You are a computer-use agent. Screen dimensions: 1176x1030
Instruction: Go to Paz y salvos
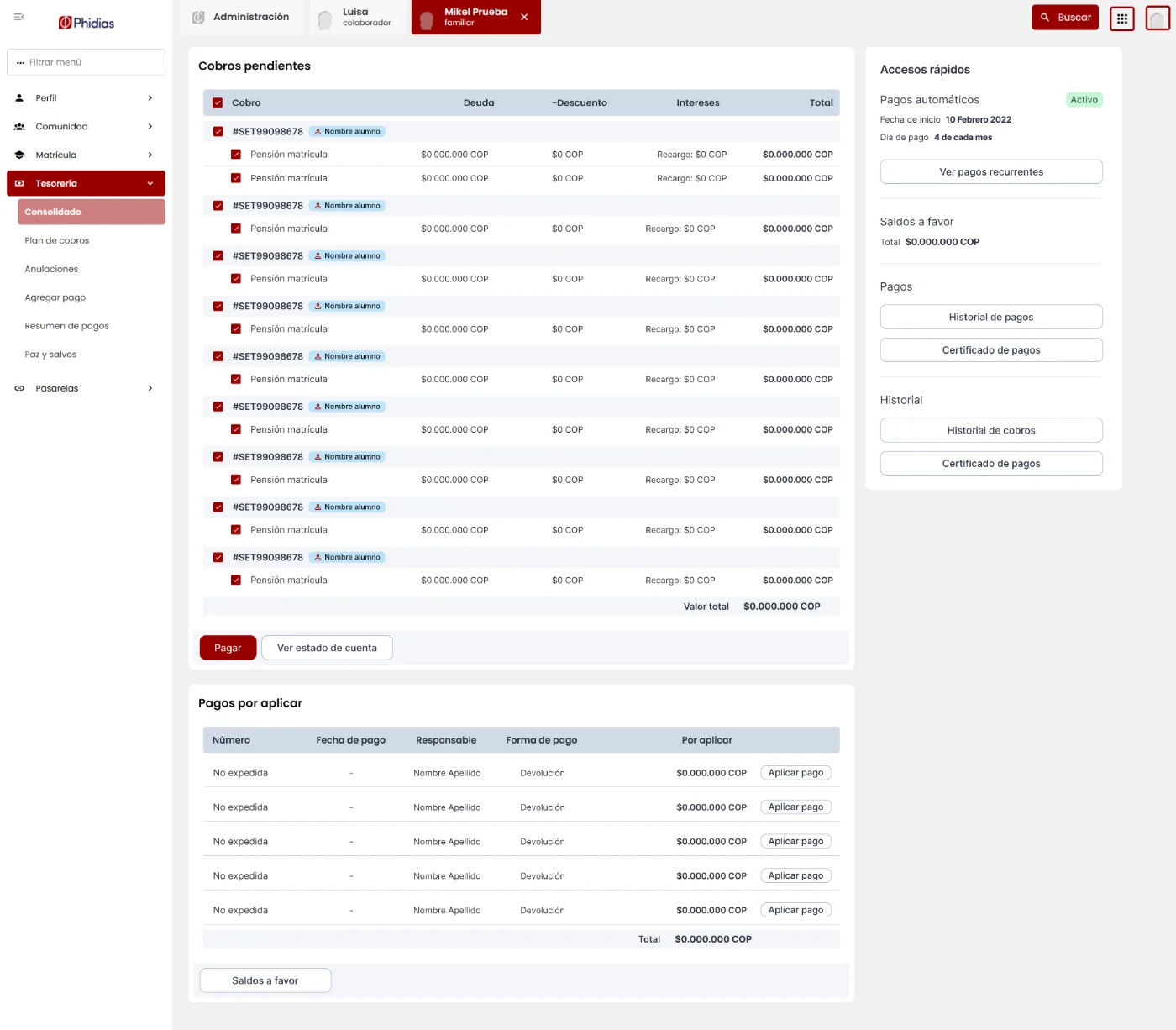50,355
